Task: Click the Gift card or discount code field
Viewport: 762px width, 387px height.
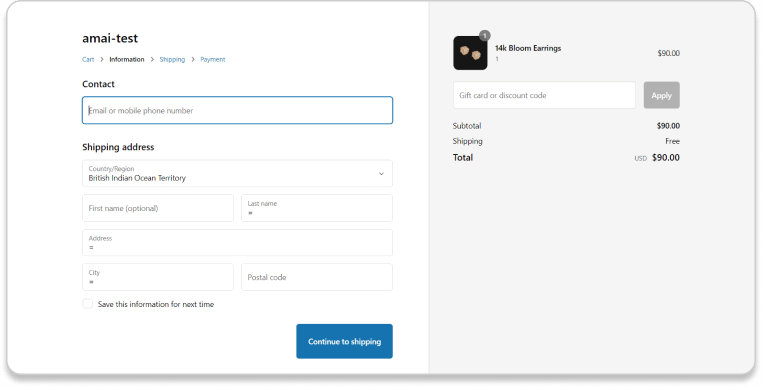Action: (544, 95)
